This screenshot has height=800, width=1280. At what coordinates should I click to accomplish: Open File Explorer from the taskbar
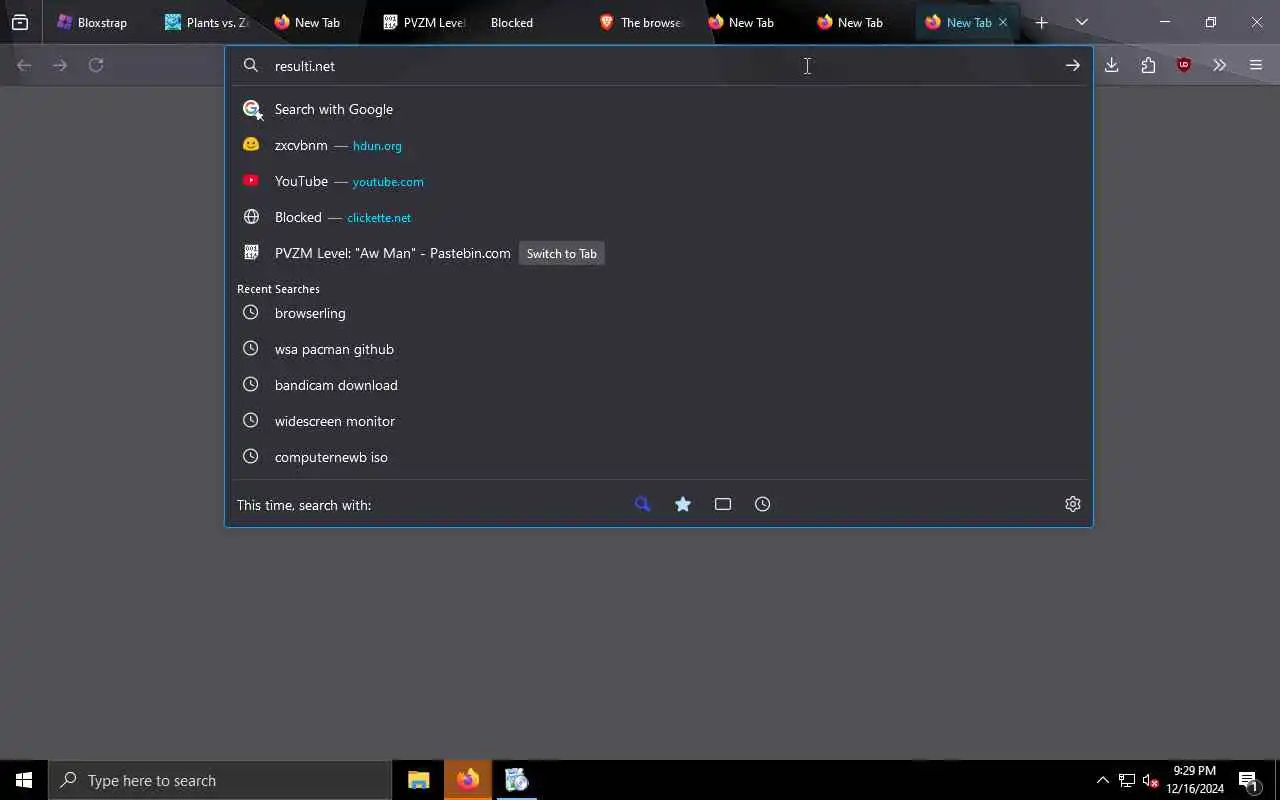[x=419, y=780]
